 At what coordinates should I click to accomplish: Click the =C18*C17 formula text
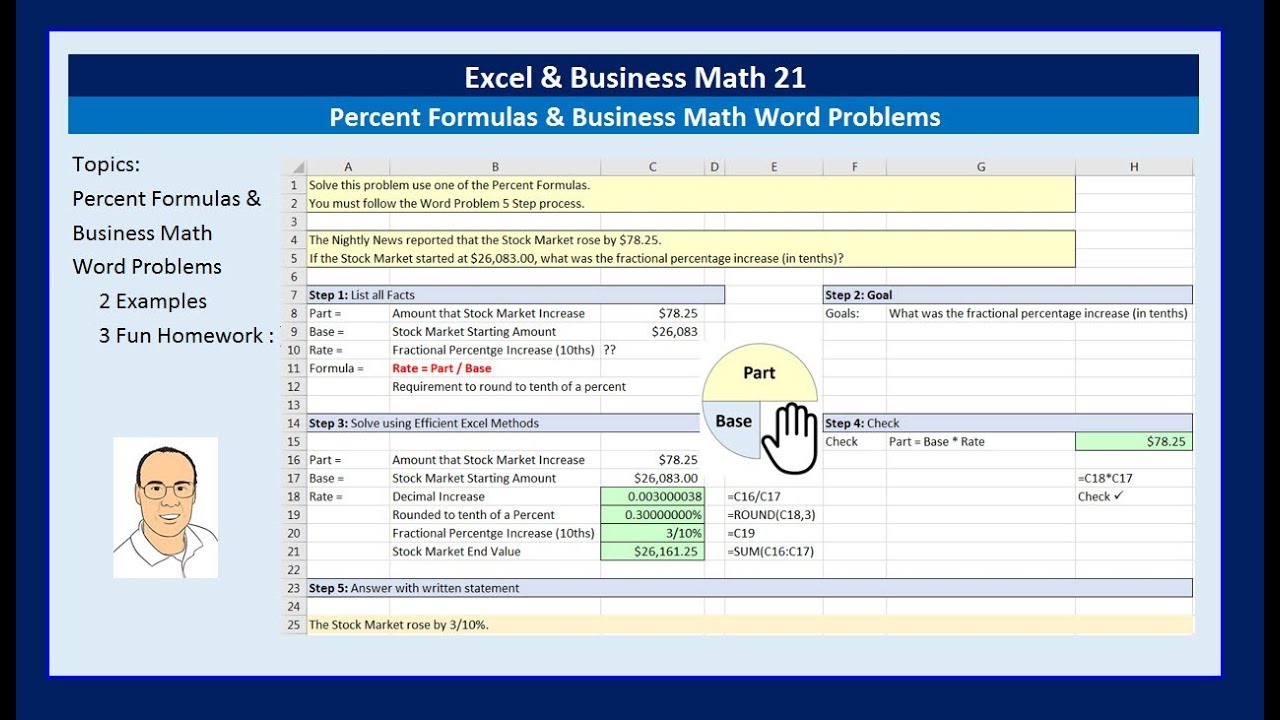(x=1105, y=478)
